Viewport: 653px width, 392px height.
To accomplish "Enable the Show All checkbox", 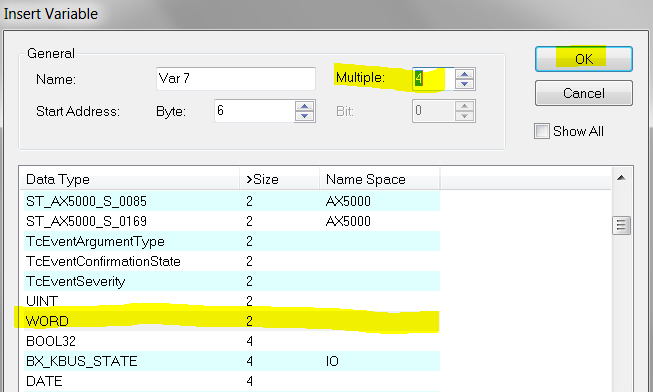I will [x=542, y=131].
